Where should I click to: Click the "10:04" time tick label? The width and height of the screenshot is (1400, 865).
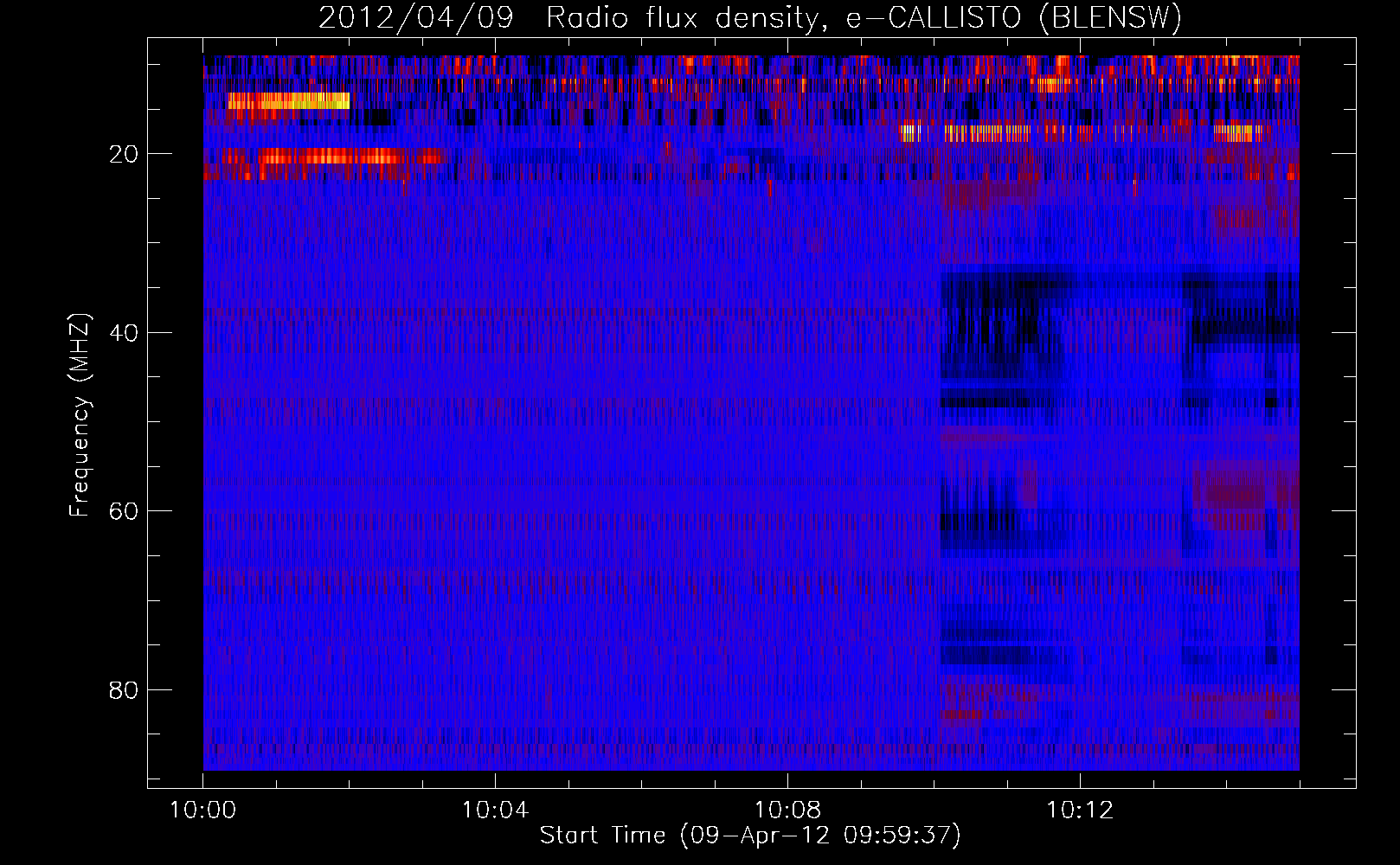tap(495, 811)
